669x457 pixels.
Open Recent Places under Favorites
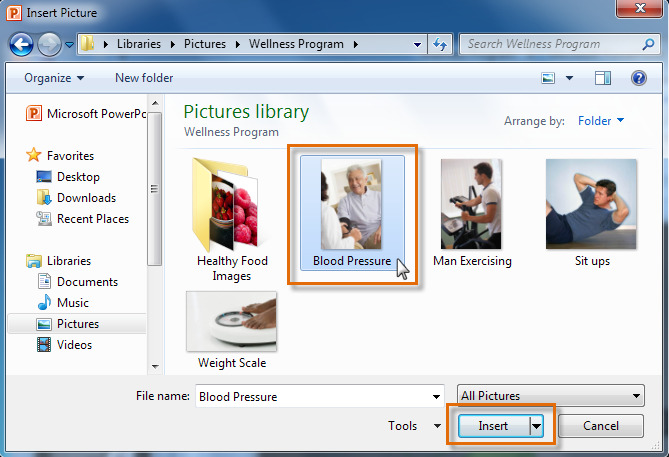(93, 219)
